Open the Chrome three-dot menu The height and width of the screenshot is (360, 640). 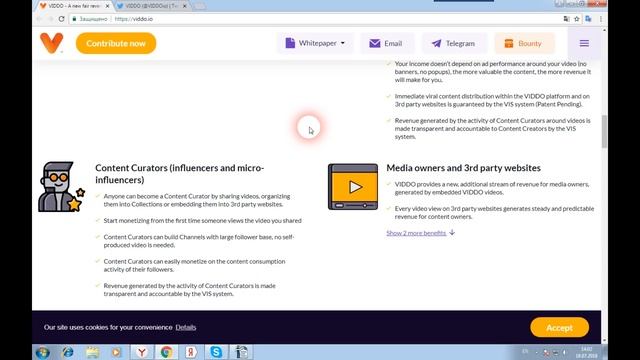click(600, 19)
